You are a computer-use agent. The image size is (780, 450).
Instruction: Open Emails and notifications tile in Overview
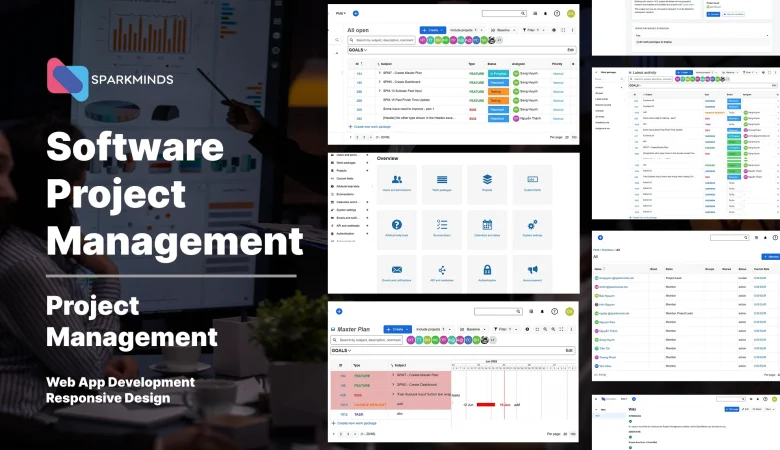click(x=396, y=274)
